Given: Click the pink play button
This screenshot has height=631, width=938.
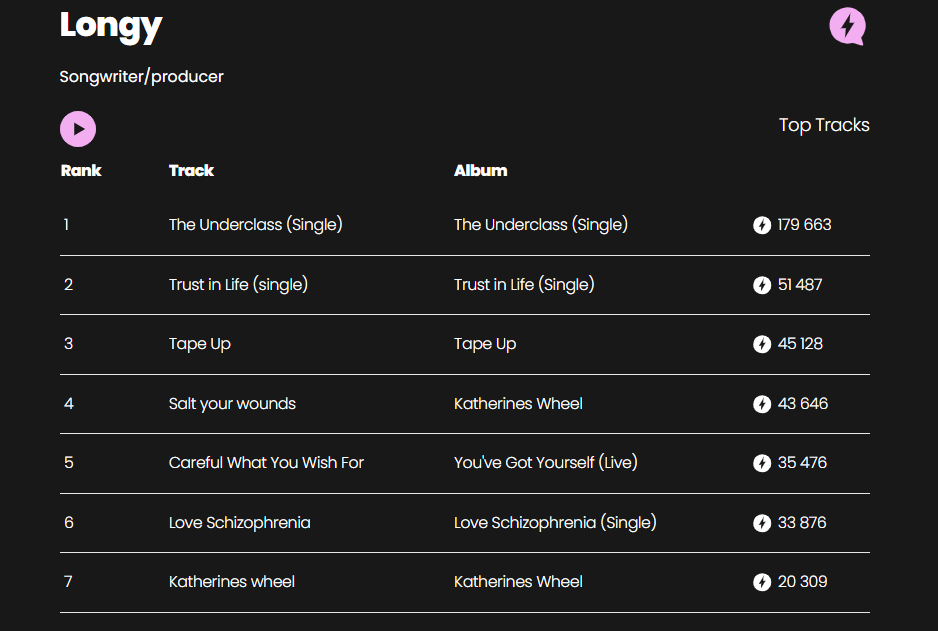Looking at the screenshot, I should coord(78,129).
